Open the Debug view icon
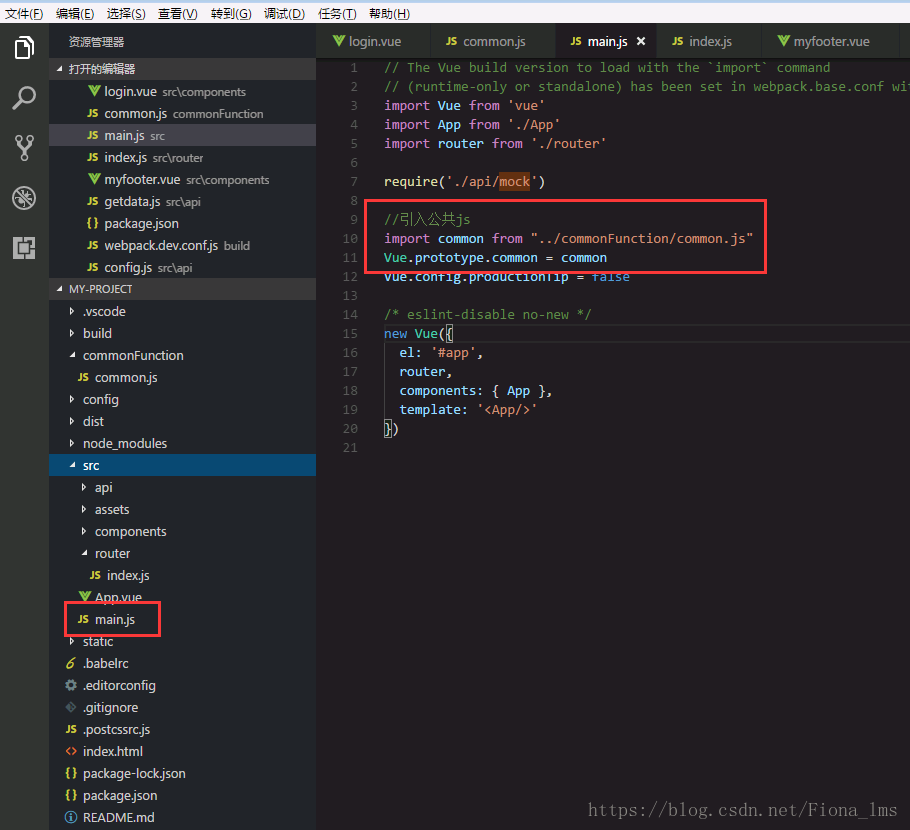The height and width of the screenshot is (830, 910). coord(24,198)
